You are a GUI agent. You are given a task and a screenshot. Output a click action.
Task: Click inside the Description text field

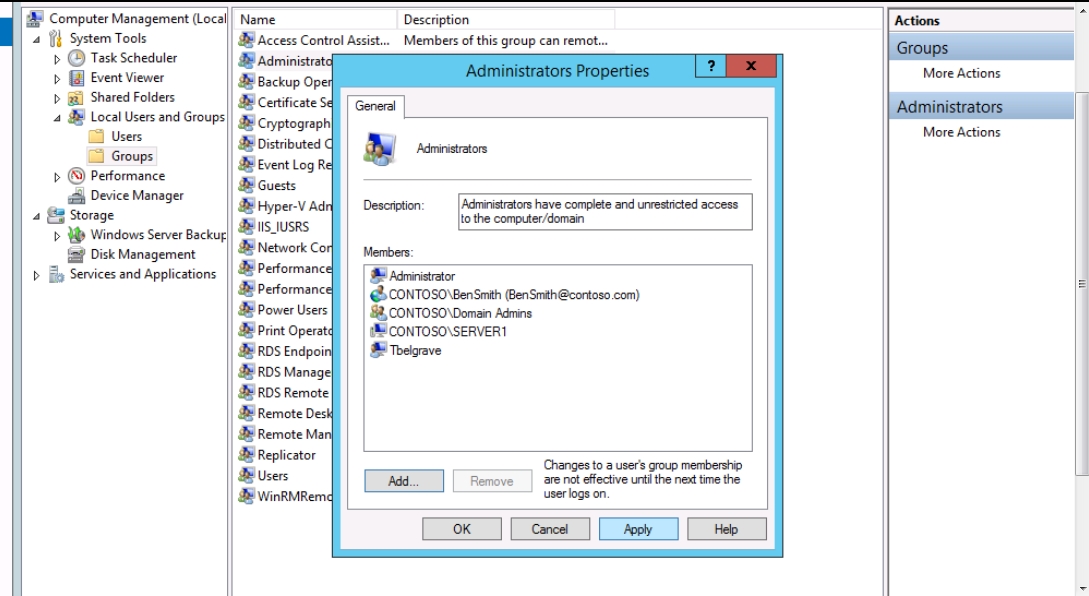pos(604,211)
